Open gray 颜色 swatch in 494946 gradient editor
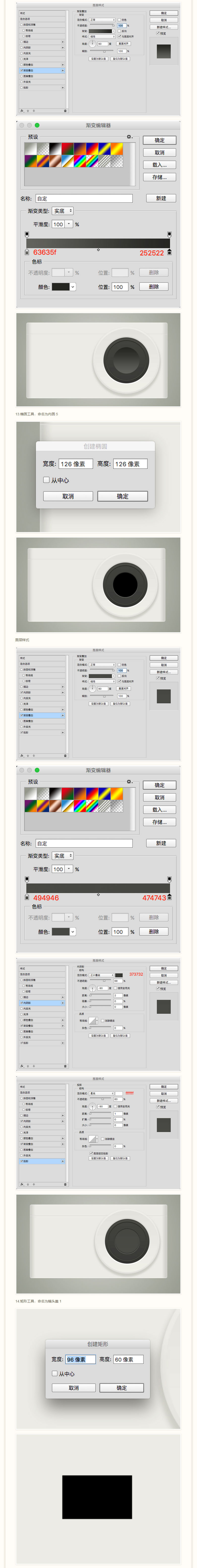 [x=60, y=932]
